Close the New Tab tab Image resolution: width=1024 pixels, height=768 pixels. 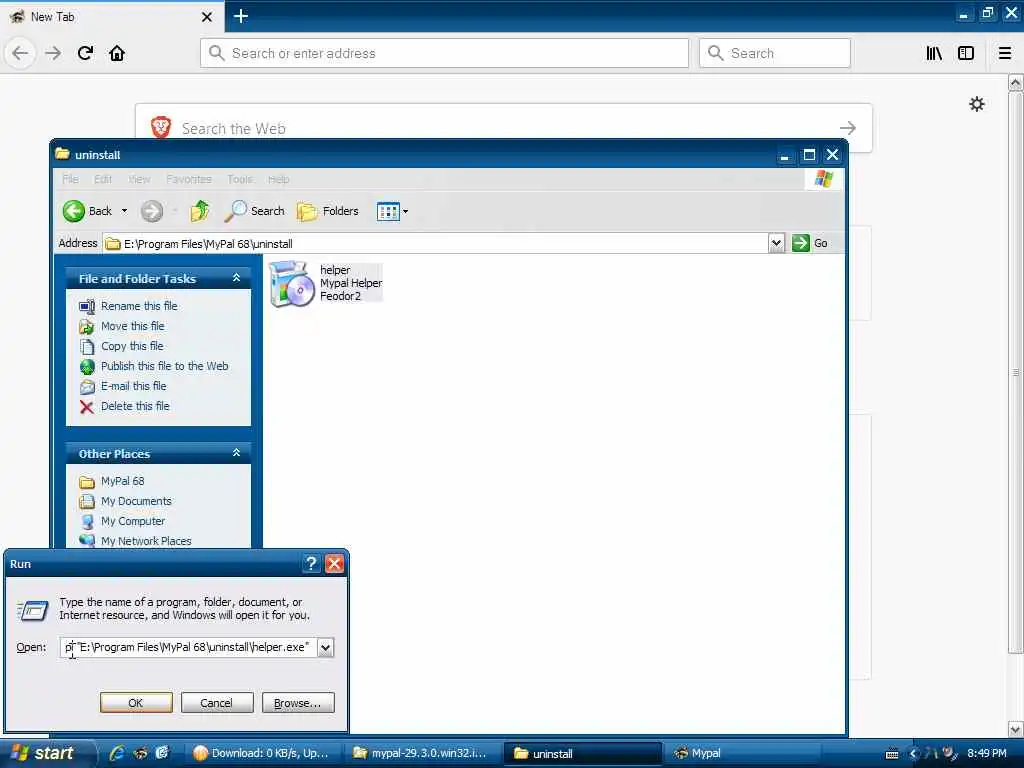coord(207,17)
